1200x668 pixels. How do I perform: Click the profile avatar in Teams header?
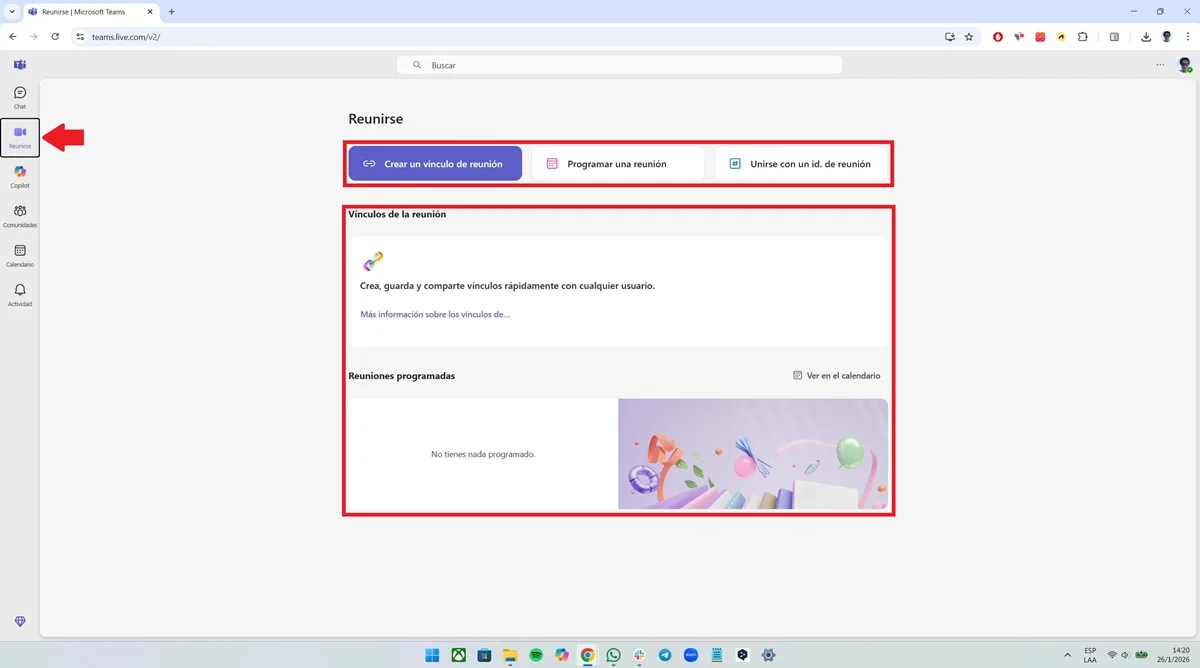[x=1184, y=65]
